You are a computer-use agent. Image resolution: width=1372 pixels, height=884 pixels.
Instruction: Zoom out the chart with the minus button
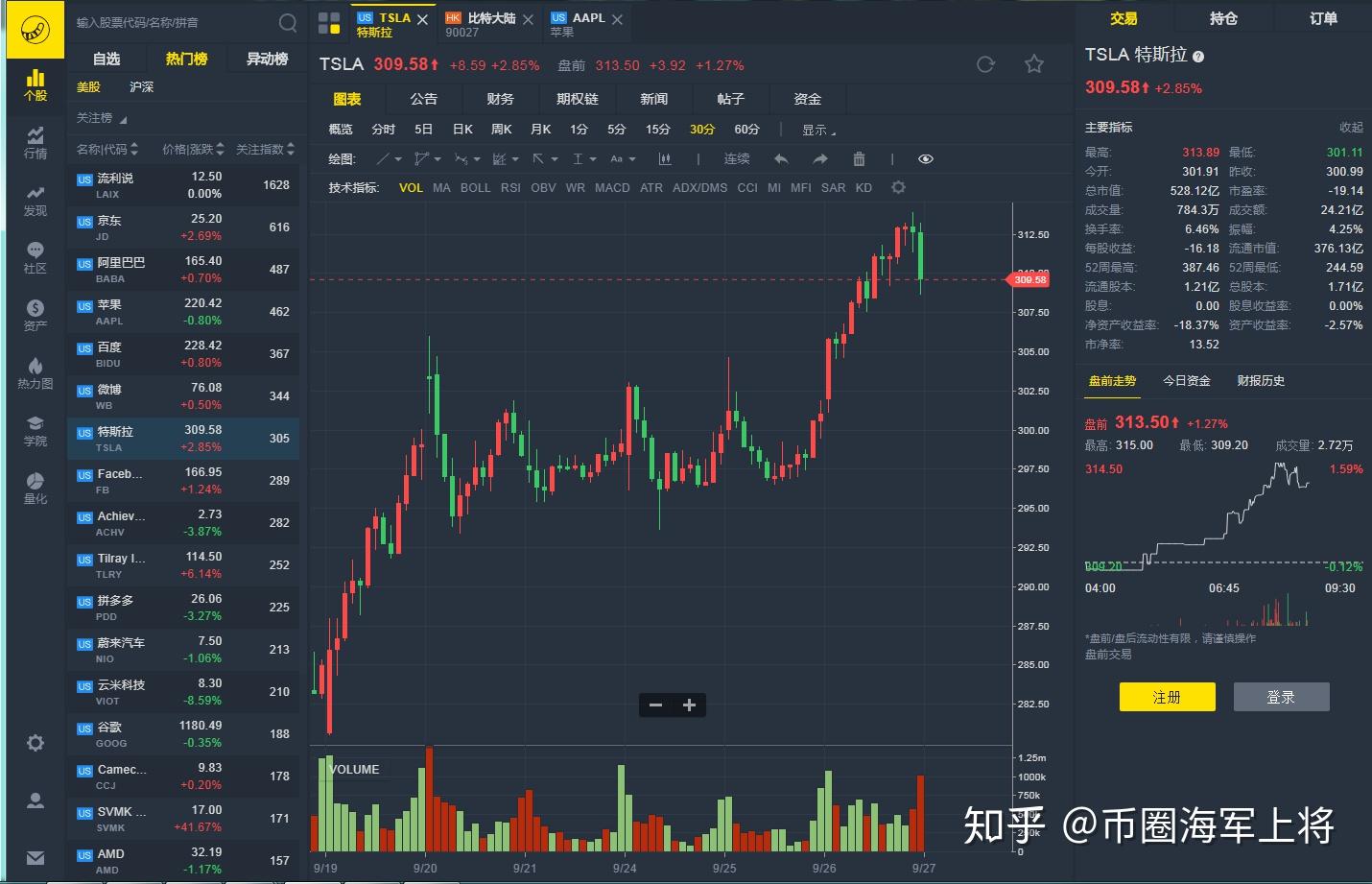655,705
